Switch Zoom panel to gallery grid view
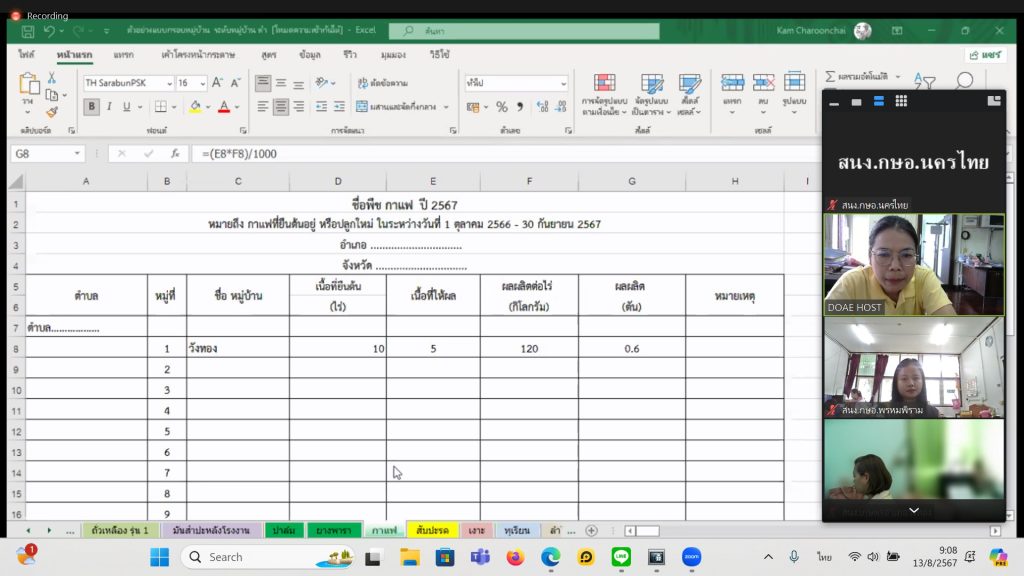 901,101
